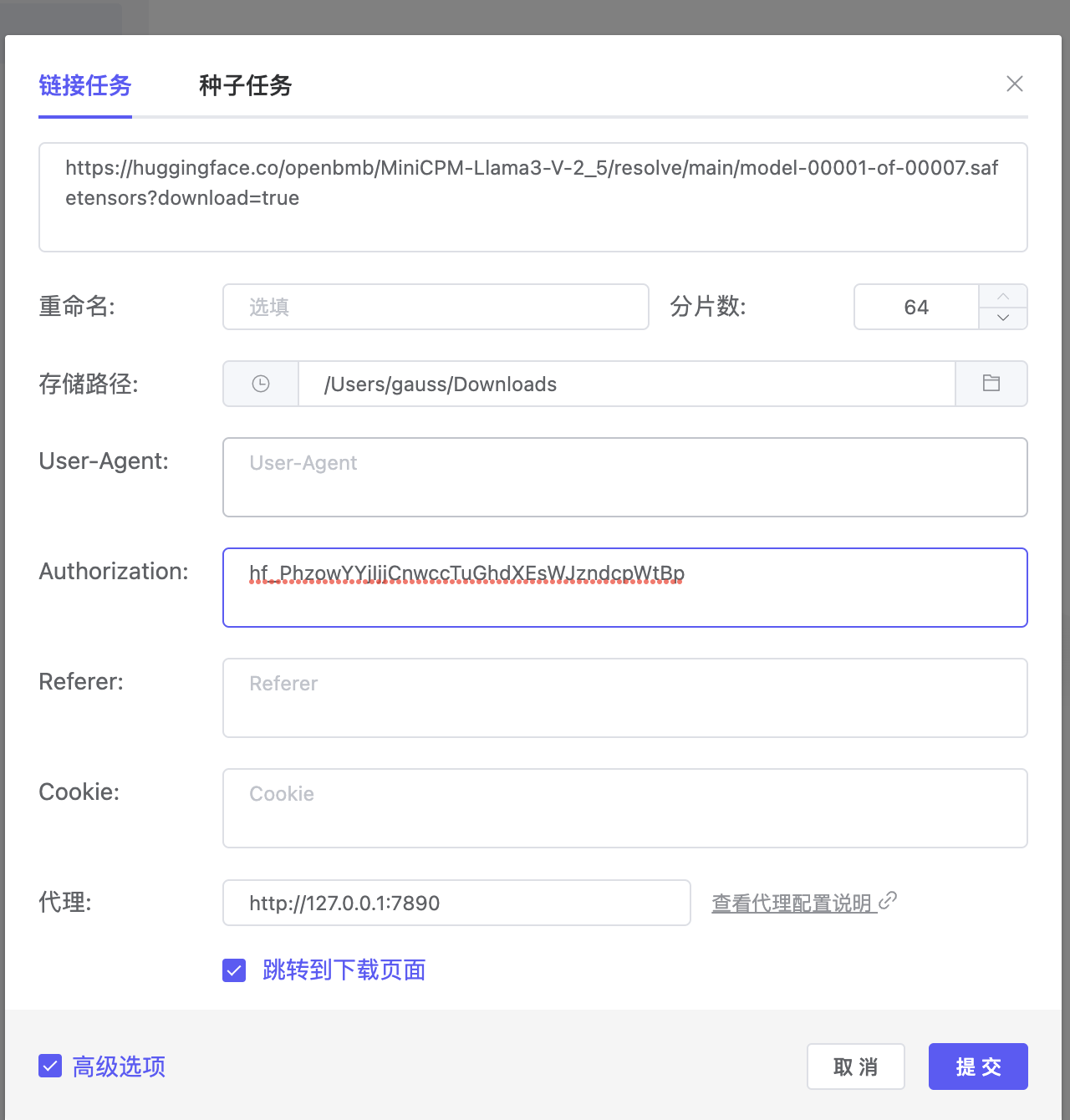Open the 查看代理配置说明 link
1070x1120 pixels.
click(791, 904)
